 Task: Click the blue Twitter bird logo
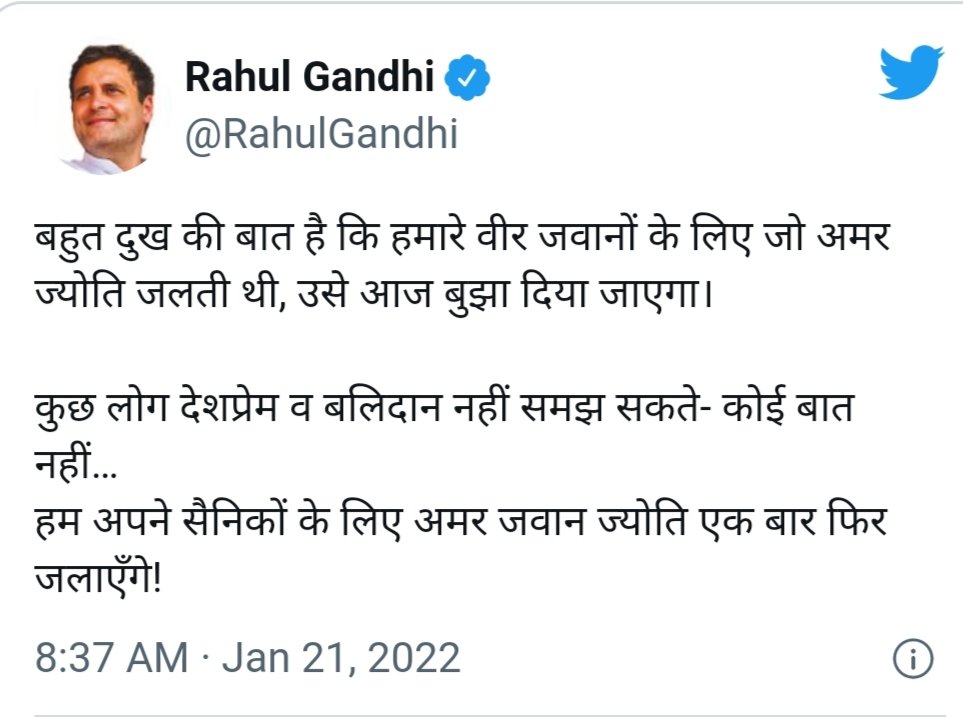[911, 72]
